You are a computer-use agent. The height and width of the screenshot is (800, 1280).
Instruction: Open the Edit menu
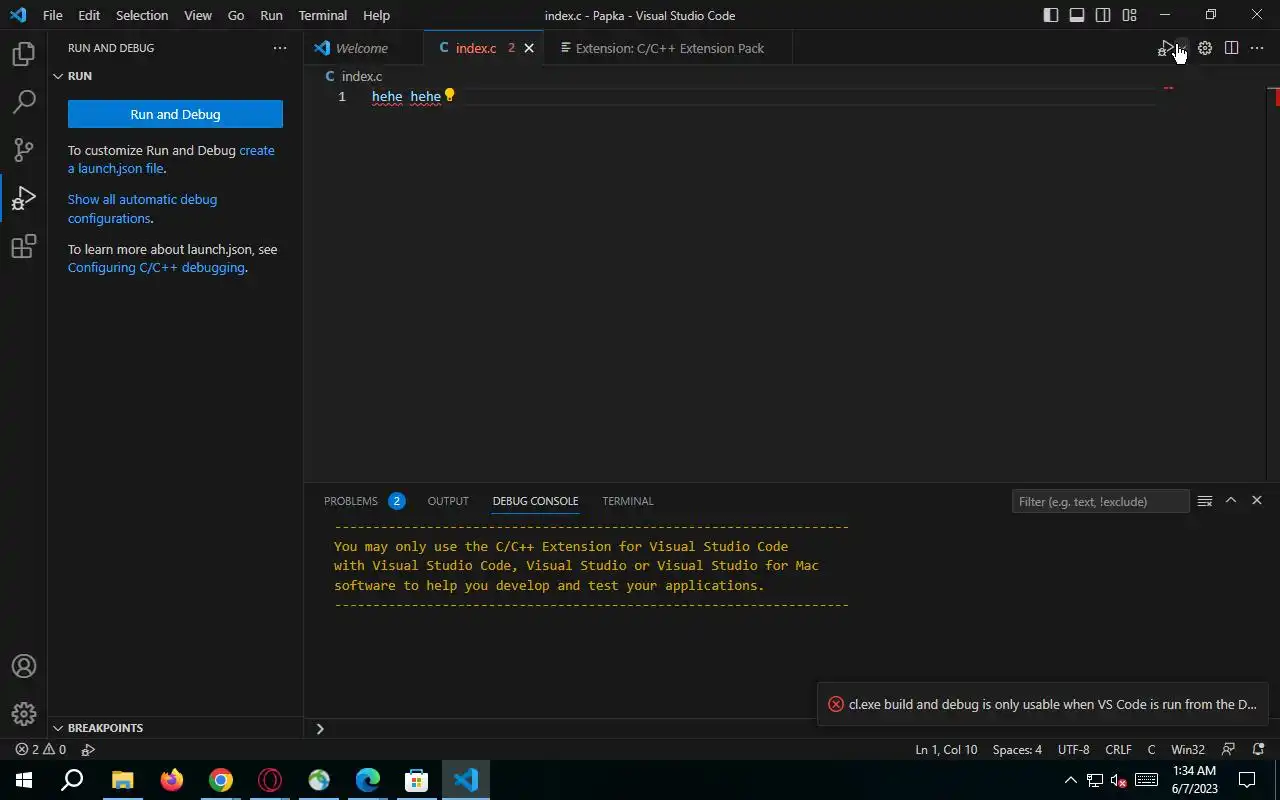(89, 15)
